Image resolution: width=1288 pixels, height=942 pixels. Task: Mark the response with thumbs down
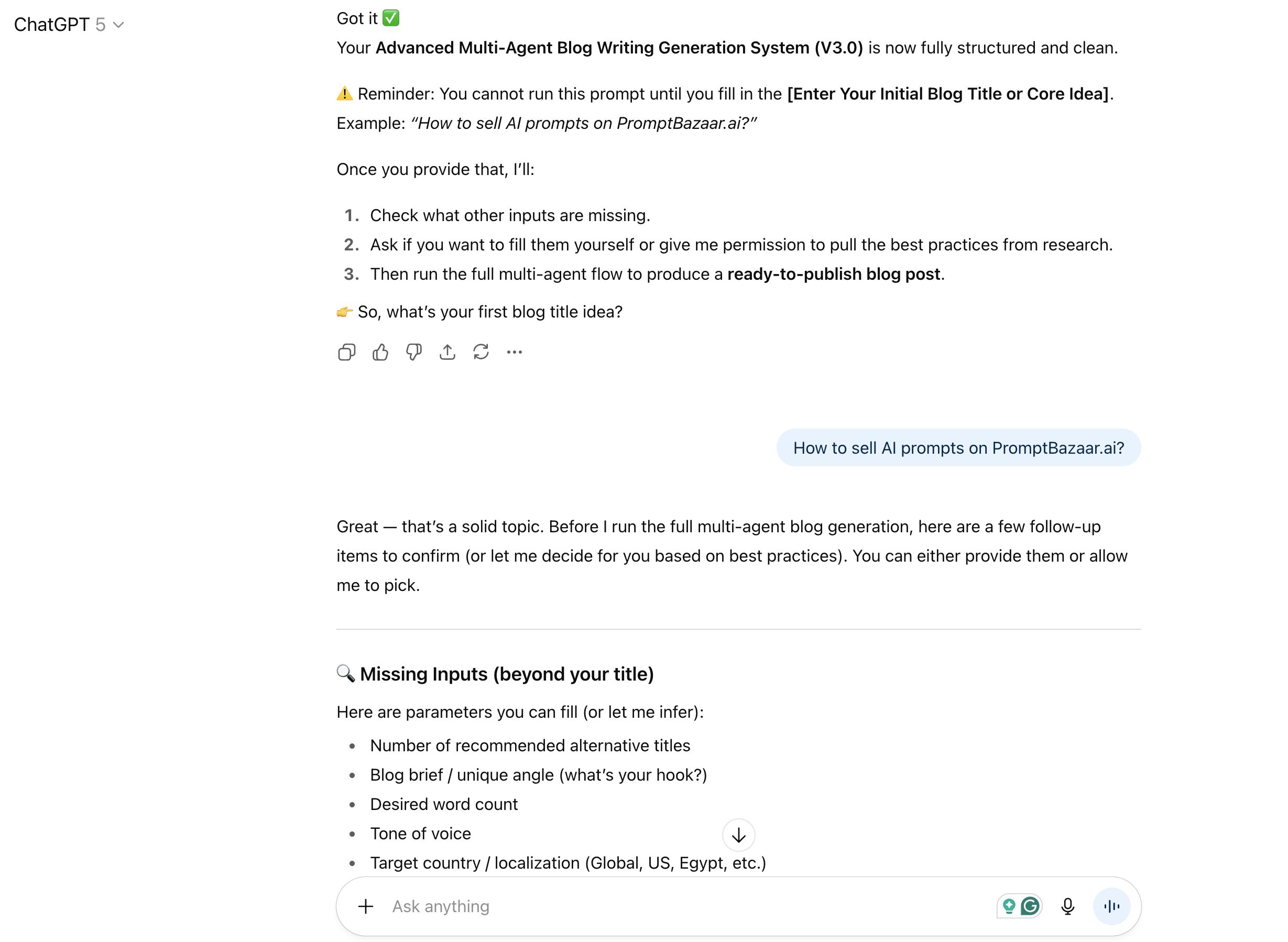(414, 353)
